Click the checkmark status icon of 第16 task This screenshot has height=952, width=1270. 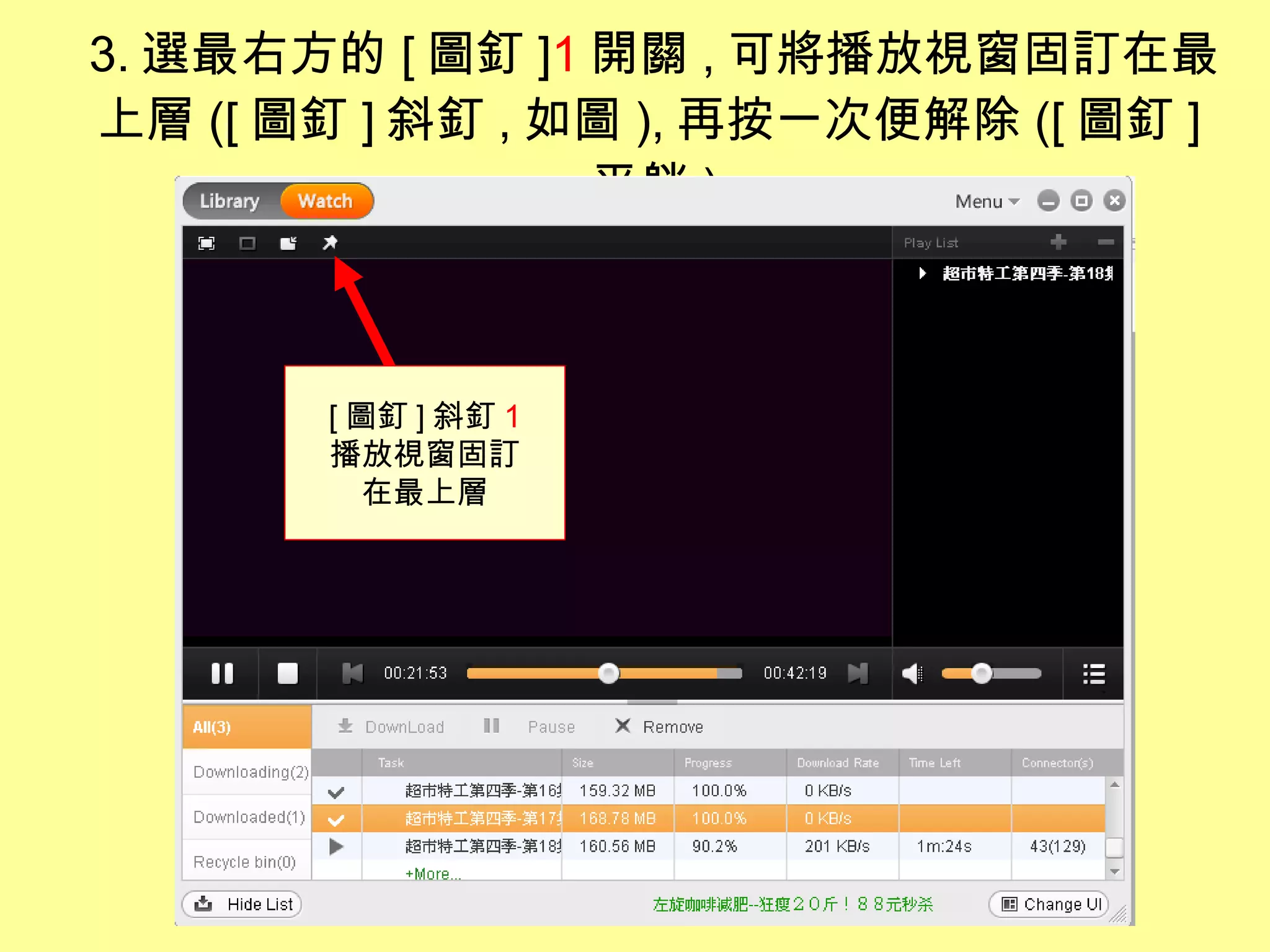coord(336,792)
